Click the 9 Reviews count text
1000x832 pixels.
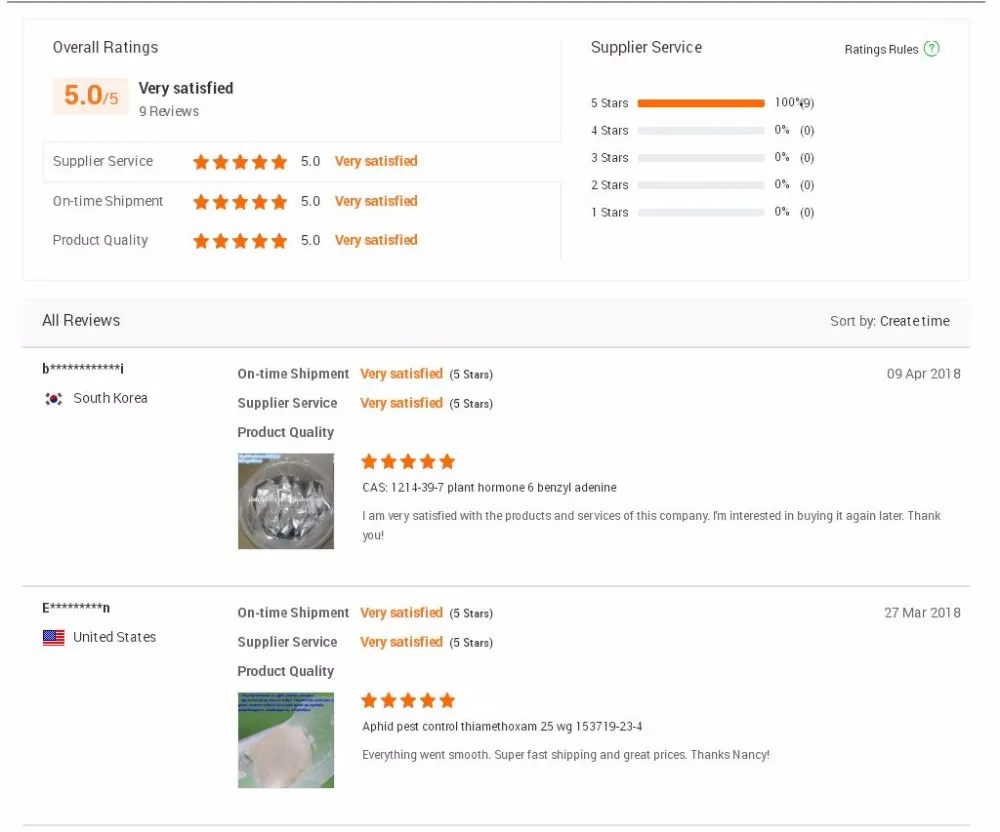point(168,112)
